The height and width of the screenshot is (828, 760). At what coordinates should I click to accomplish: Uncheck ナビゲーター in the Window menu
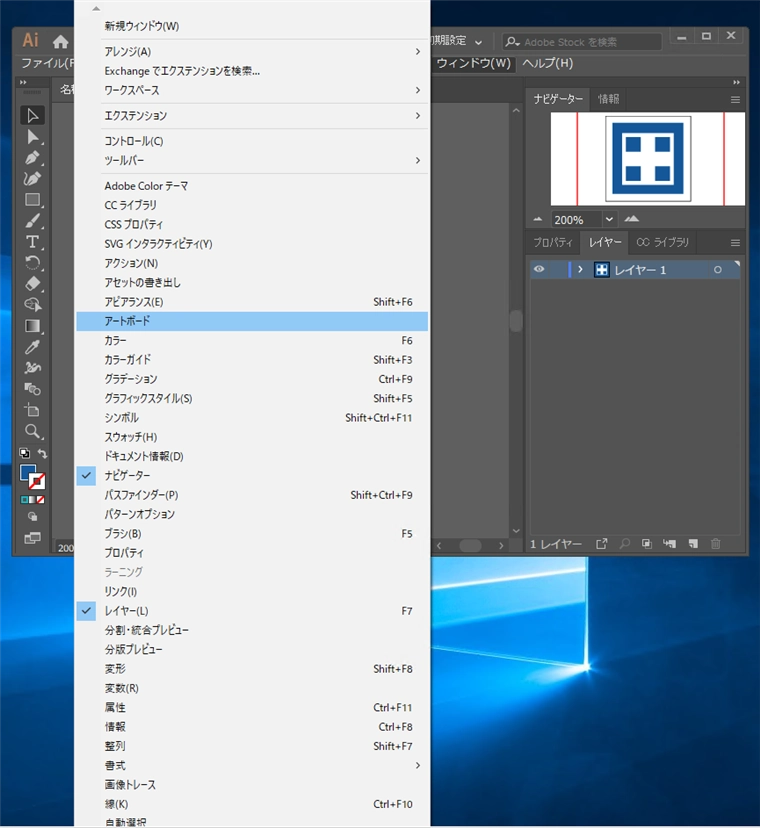(x=127, y=475)
